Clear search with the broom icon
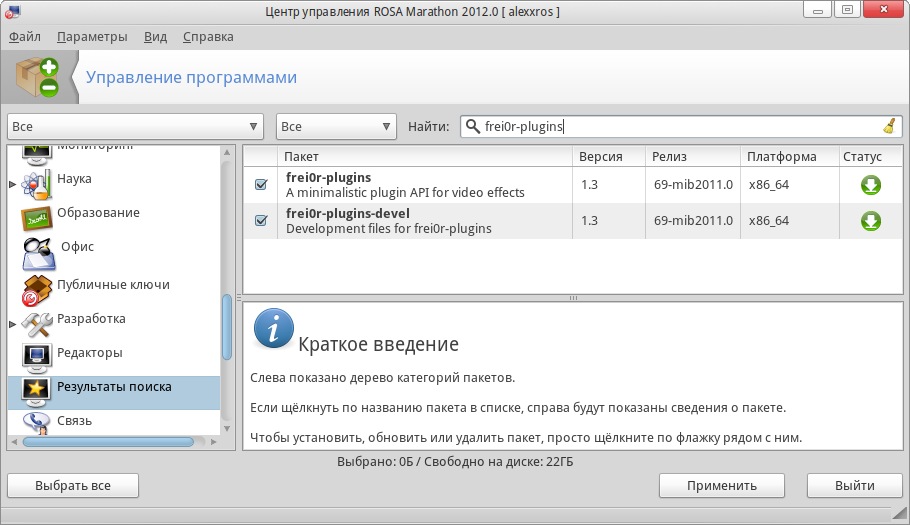910x525 pixels. tap(890, 126)
